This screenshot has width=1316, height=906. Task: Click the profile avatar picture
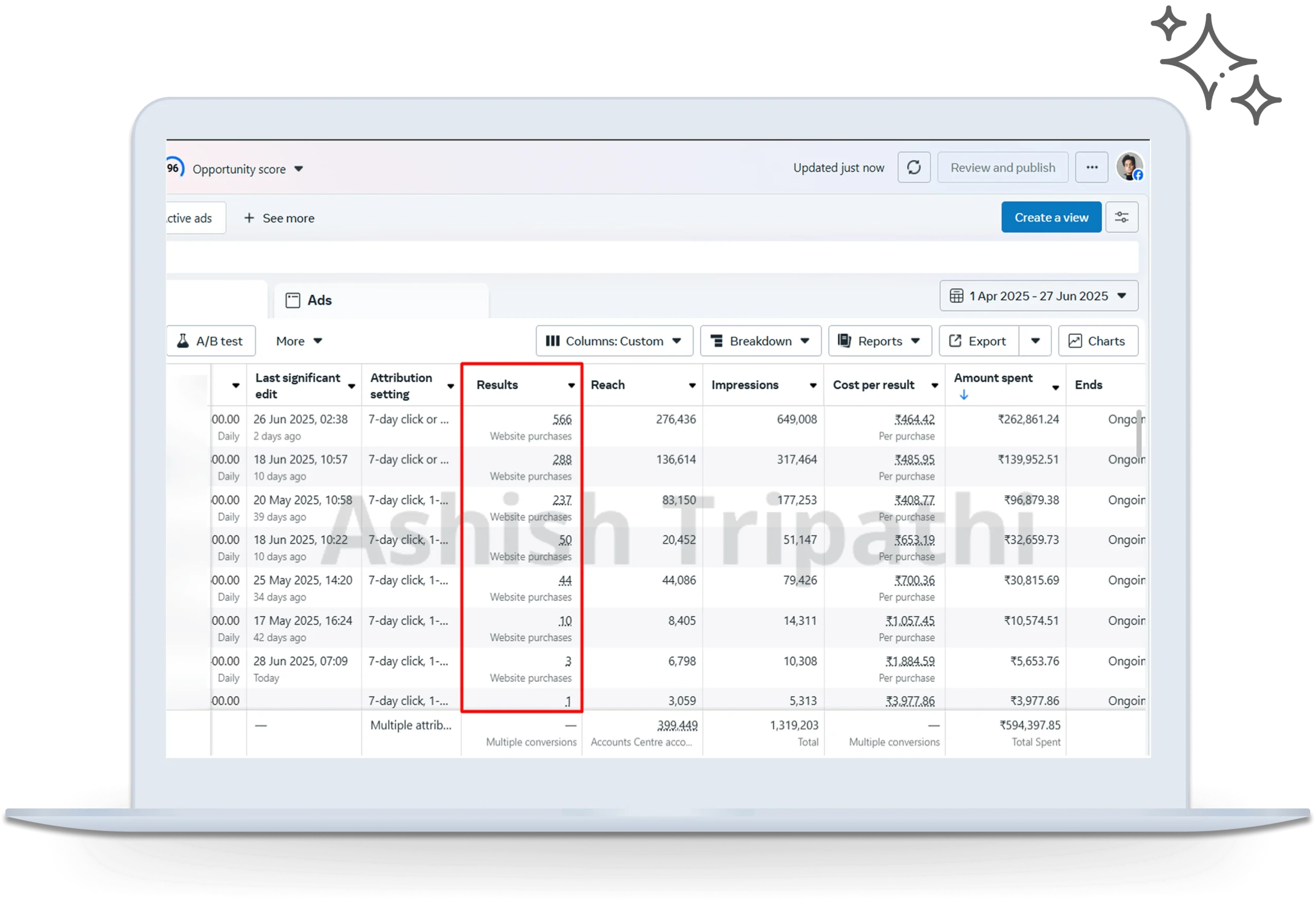pyautogui.click(x=1129, y=167)
